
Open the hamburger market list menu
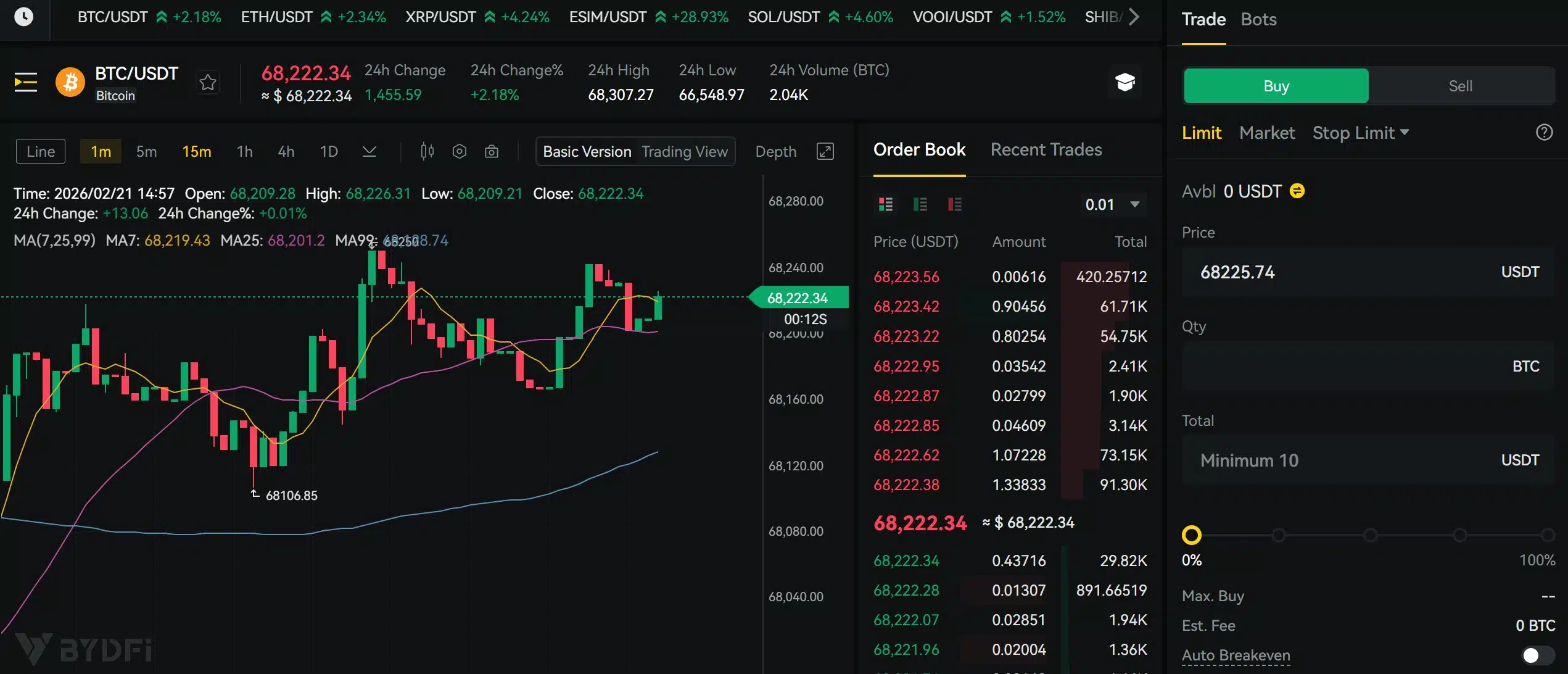click(26, 82)
